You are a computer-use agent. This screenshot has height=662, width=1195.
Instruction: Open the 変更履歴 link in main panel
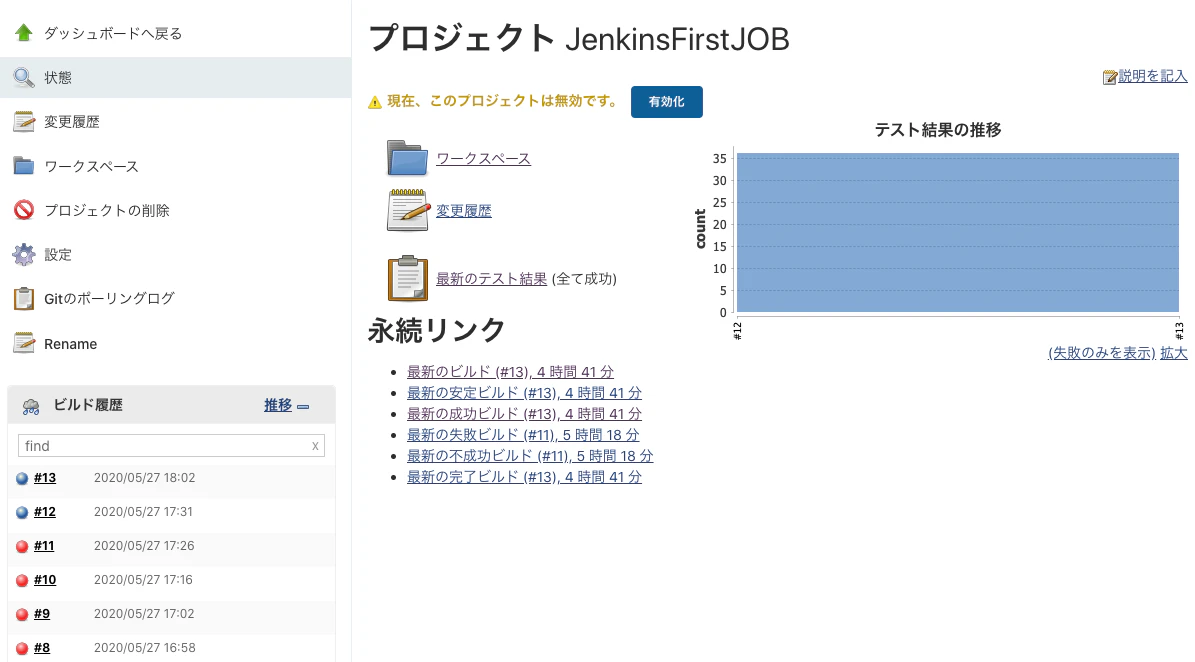pos(463,210)
